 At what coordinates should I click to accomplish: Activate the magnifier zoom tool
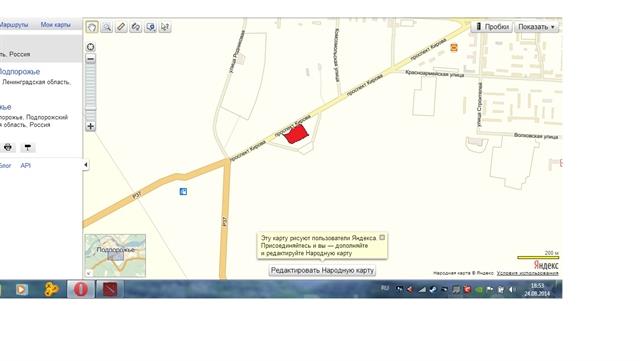click(107, 27)
